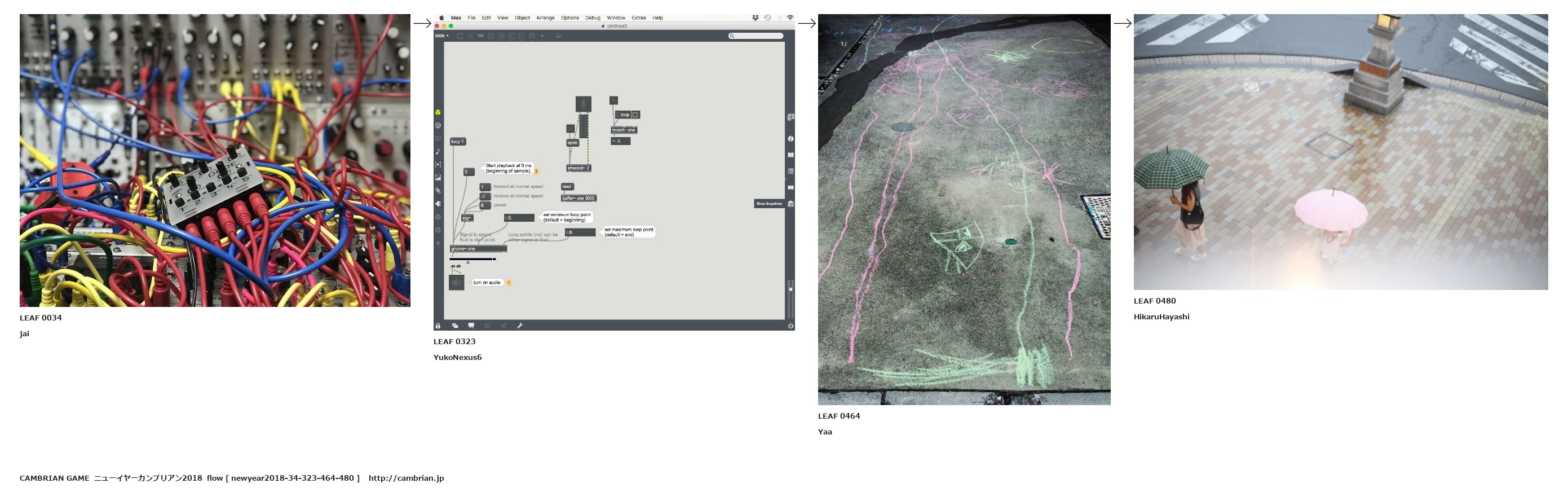Click the lock patcher icon
1568x492 pixels.
tap(438, 326)
